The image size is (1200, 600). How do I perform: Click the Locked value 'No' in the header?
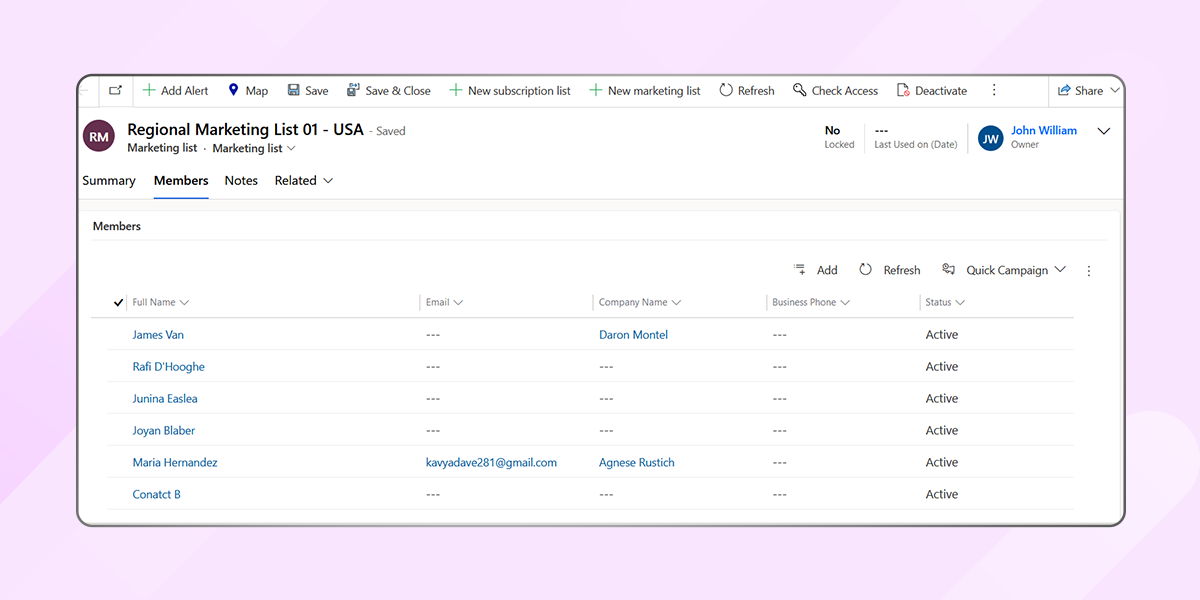[832, 130]
